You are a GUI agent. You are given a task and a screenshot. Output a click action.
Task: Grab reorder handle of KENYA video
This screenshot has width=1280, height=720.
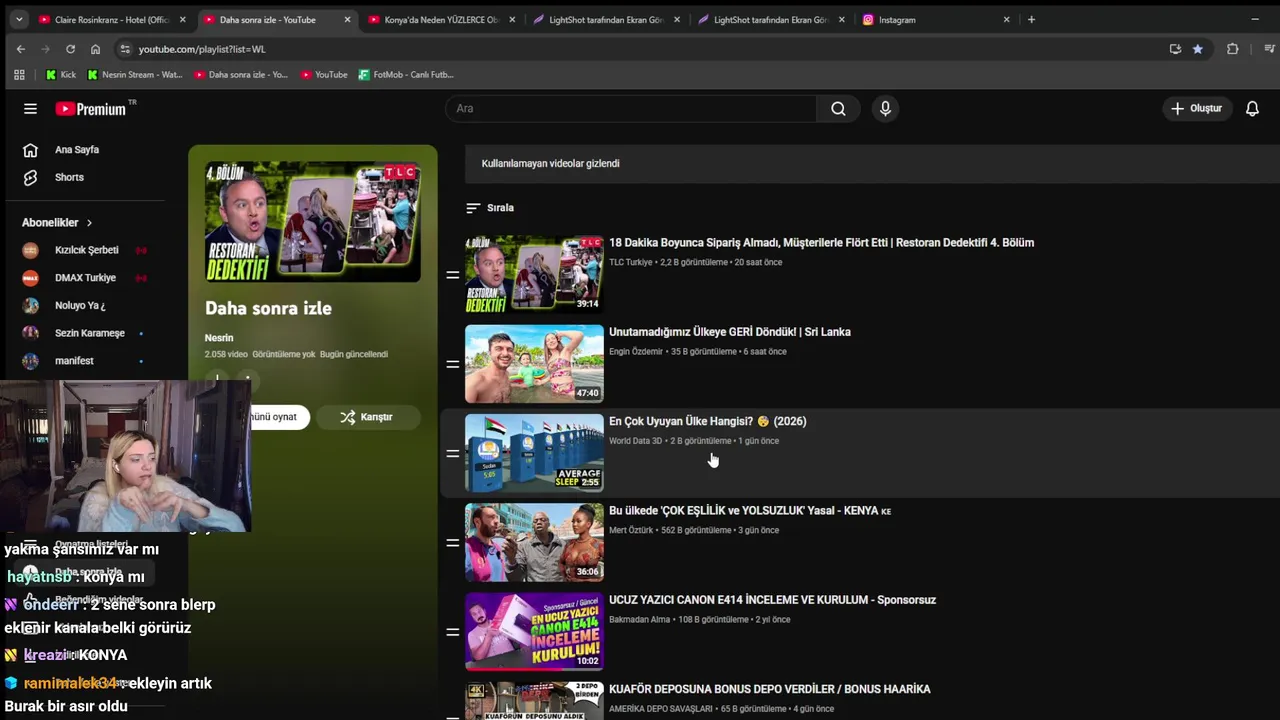(453, 543)
